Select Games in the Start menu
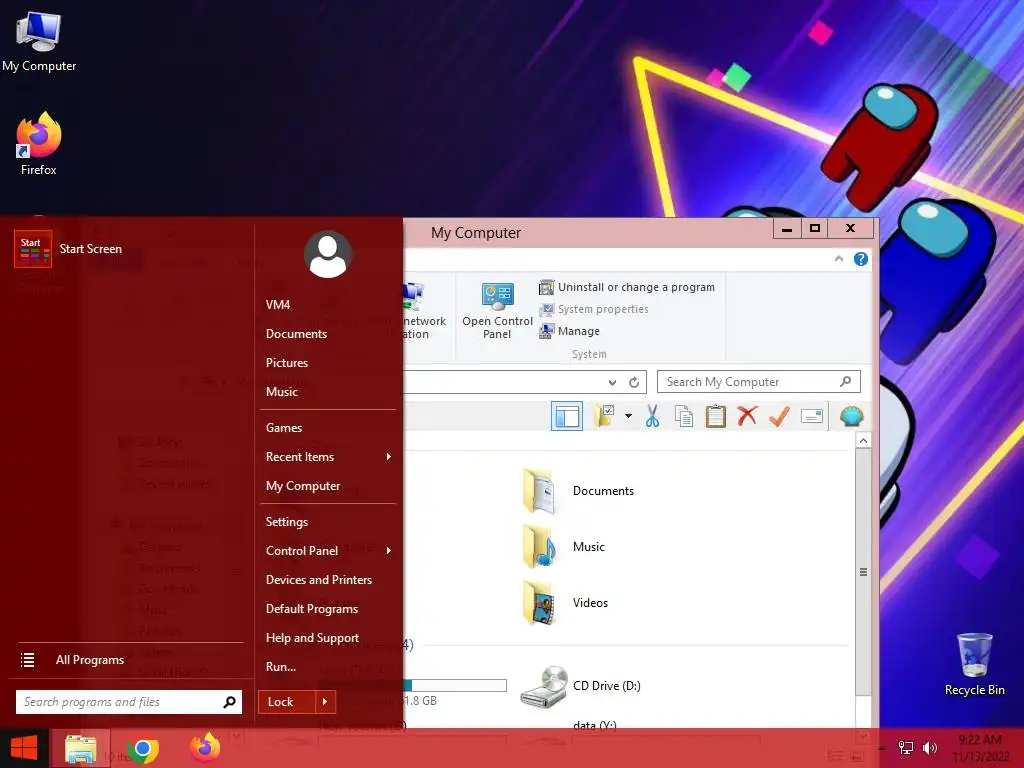This screenshot has width=1024, height=768. (x=283, y=428)
